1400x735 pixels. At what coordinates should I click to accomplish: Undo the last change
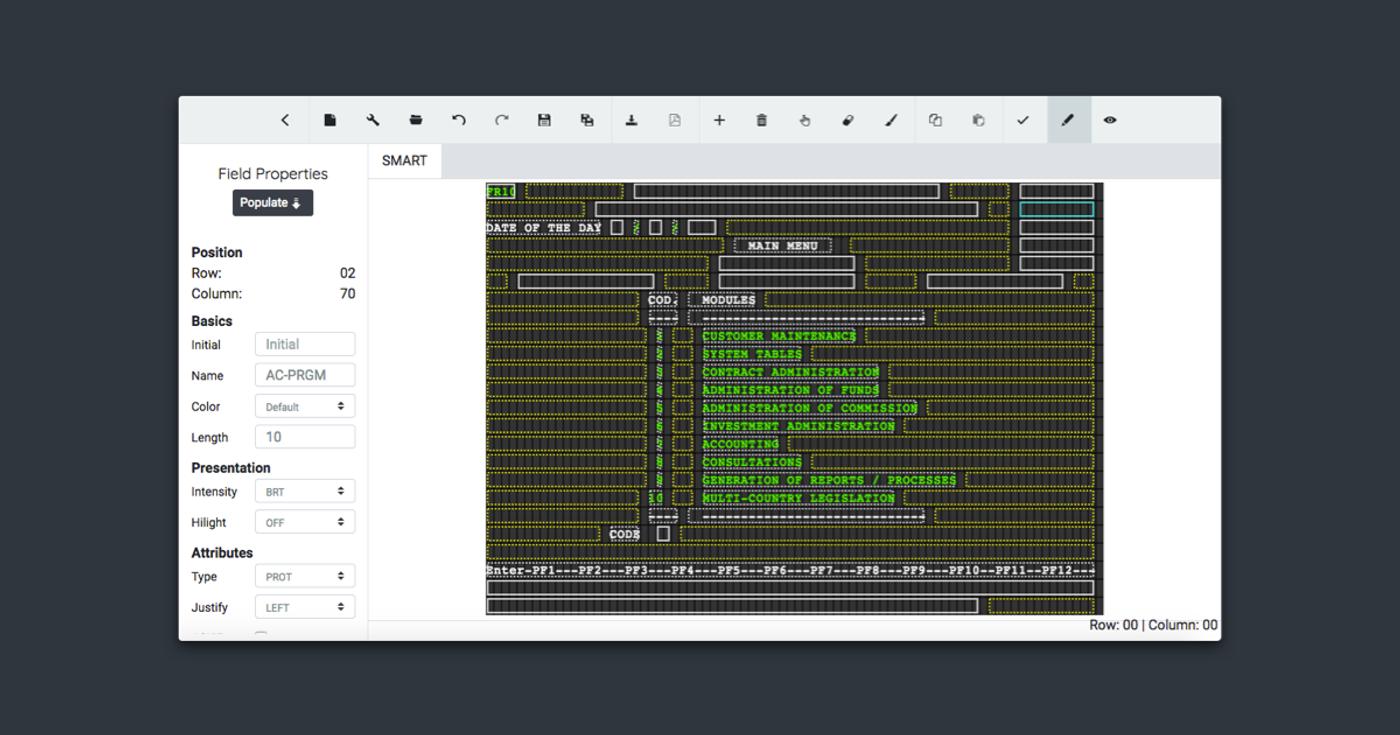pyautogui.click(x=459, y=120)
